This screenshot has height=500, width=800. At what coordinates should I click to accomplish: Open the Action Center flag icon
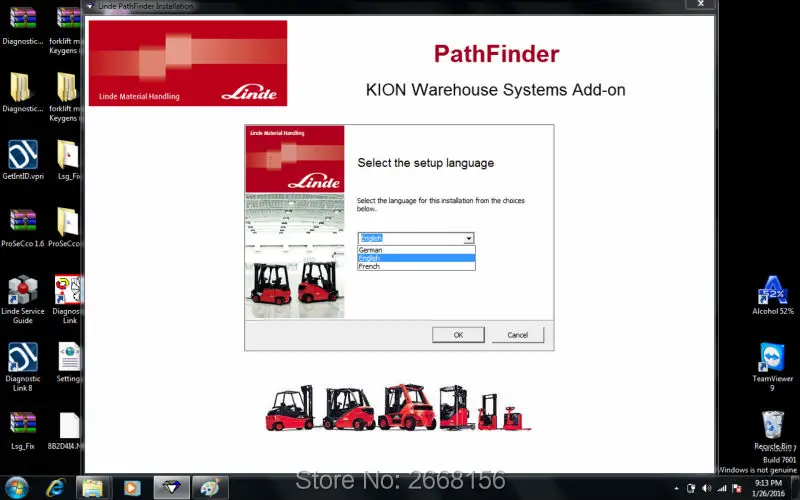tap(737, 488)
